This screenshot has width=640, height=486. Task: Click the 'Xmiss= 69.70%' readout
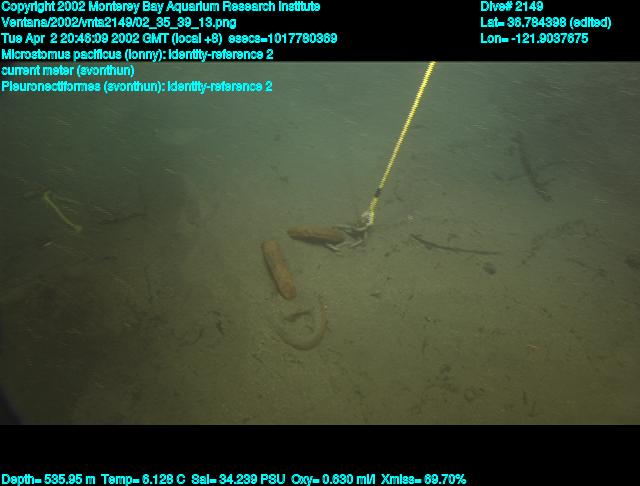[x=423, y=479]
